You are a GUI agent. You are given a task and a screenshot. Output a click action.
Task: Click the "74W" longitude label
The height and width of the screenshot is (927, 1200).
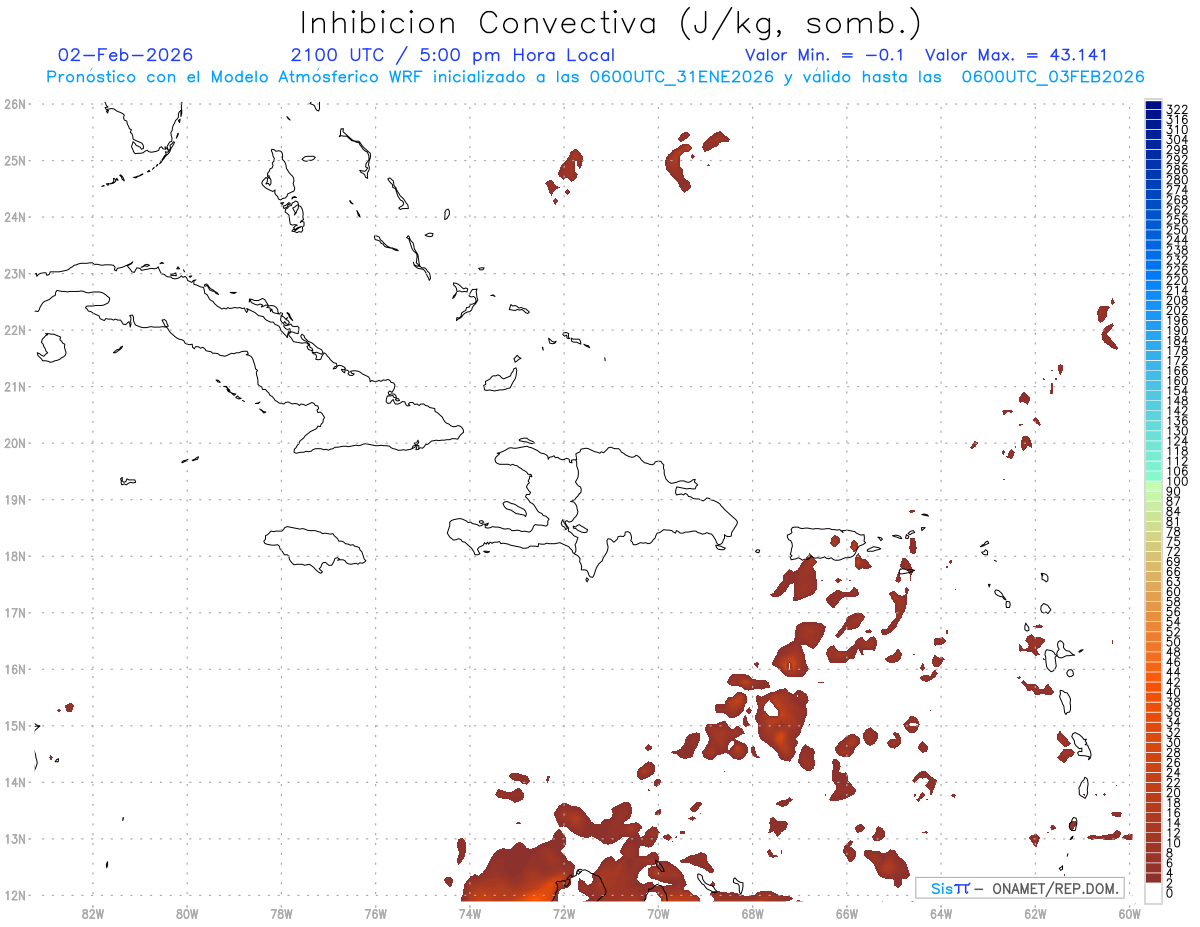pyautogui.click(x=470, y=912)
